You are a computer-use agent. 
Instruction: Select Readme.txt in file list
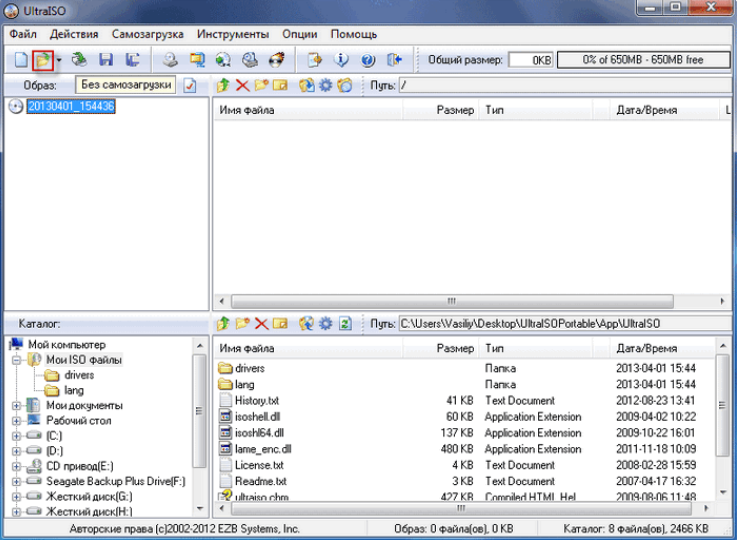[x=260, y=481]
